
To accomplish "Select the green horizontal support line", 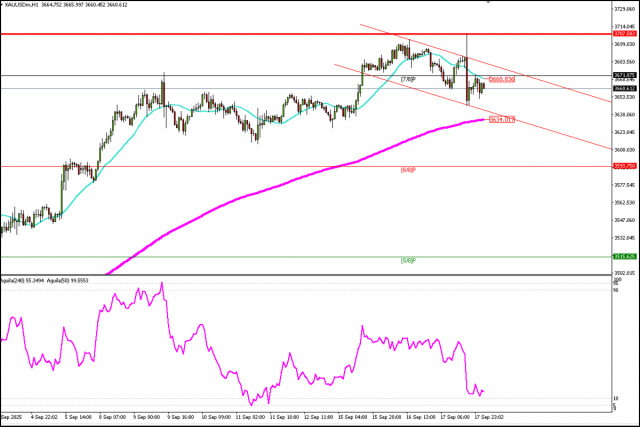I will point(306,257).
